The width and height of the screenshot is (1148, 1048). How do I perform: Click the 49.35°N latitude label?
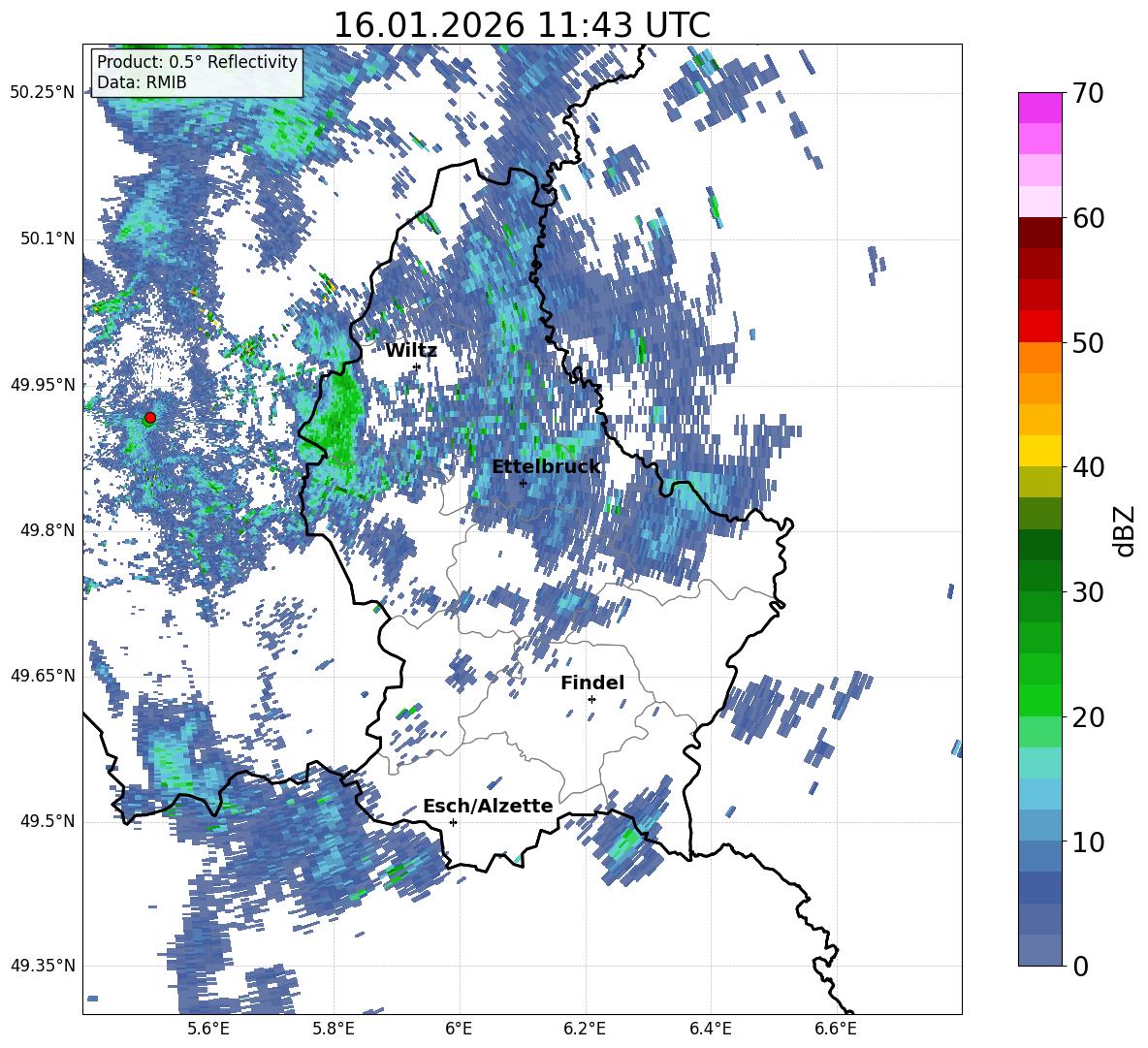point(43,966)
